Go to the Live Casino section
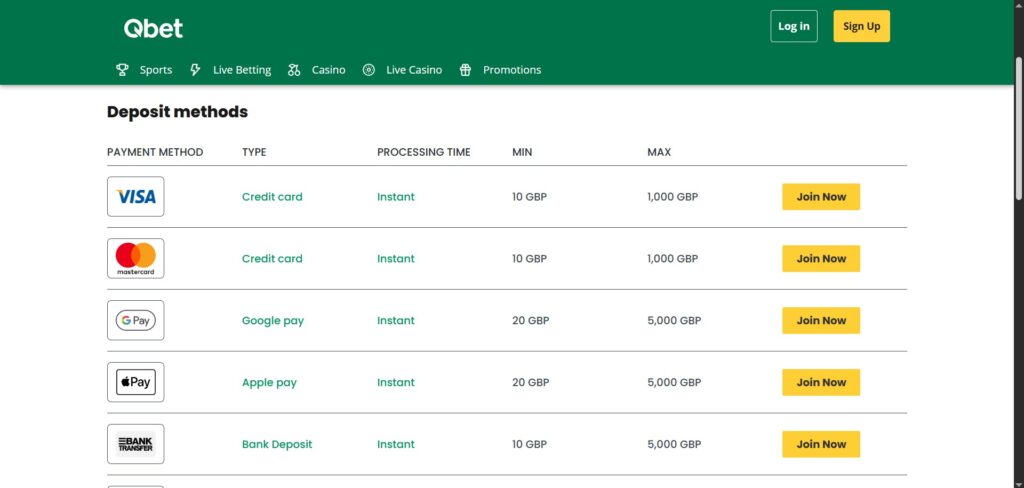1024x488 pixels. (x=414, y=70)
